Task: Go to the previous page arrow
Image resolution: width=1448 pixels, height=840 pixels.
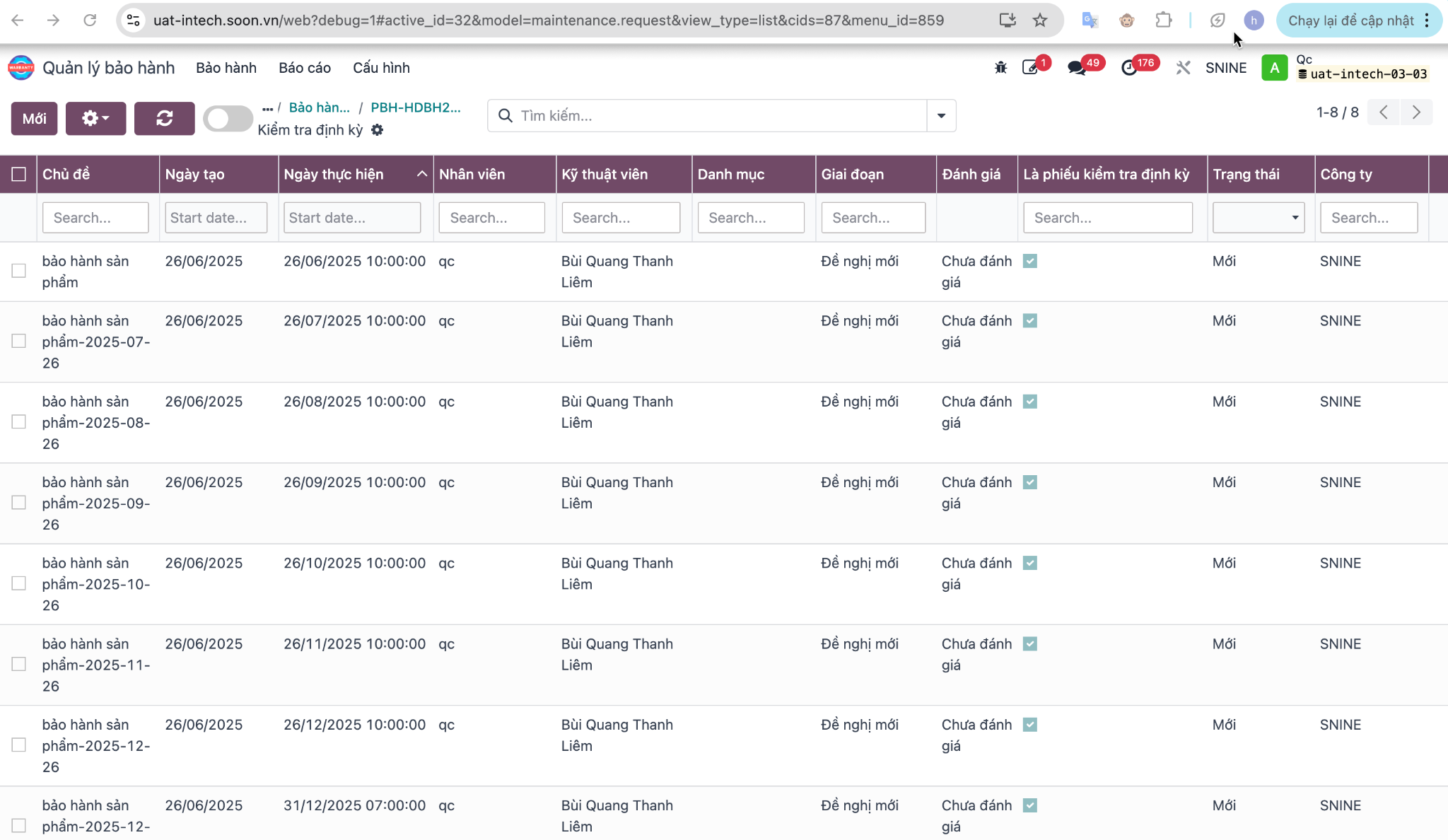Action: 1384,112
